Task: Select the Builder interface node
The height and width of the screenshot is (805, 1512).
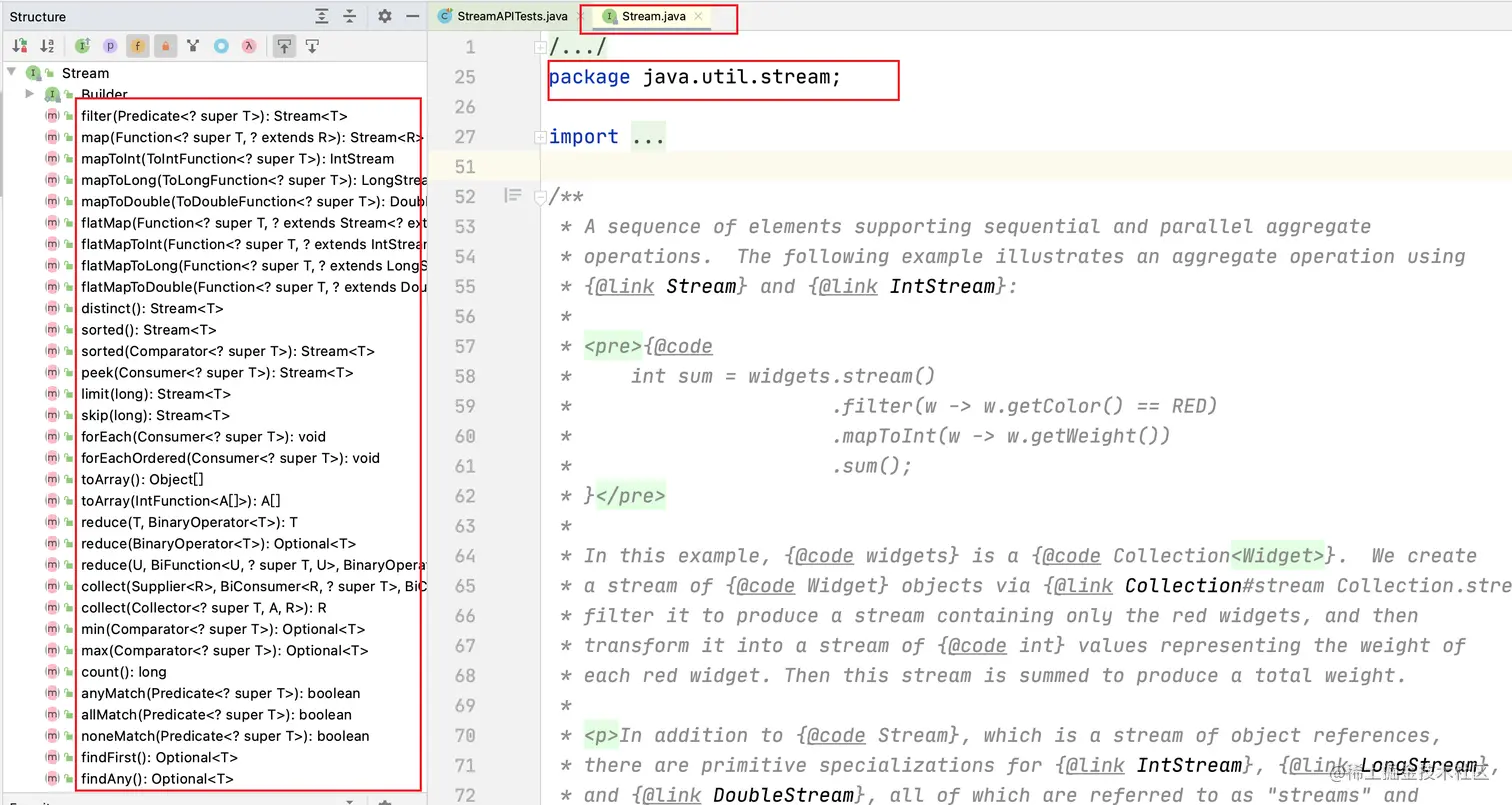Action: [104, 95]
